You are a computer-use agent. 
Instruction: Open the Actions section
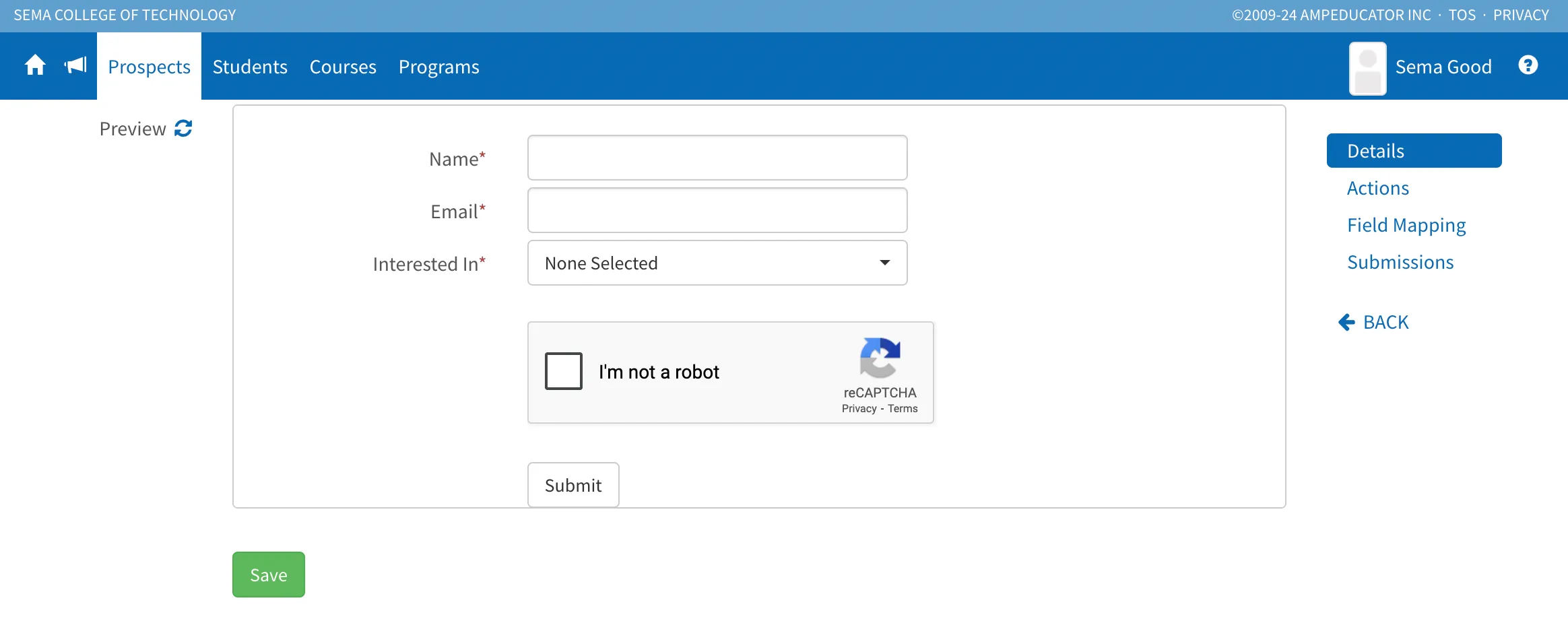pos(1378,188)
